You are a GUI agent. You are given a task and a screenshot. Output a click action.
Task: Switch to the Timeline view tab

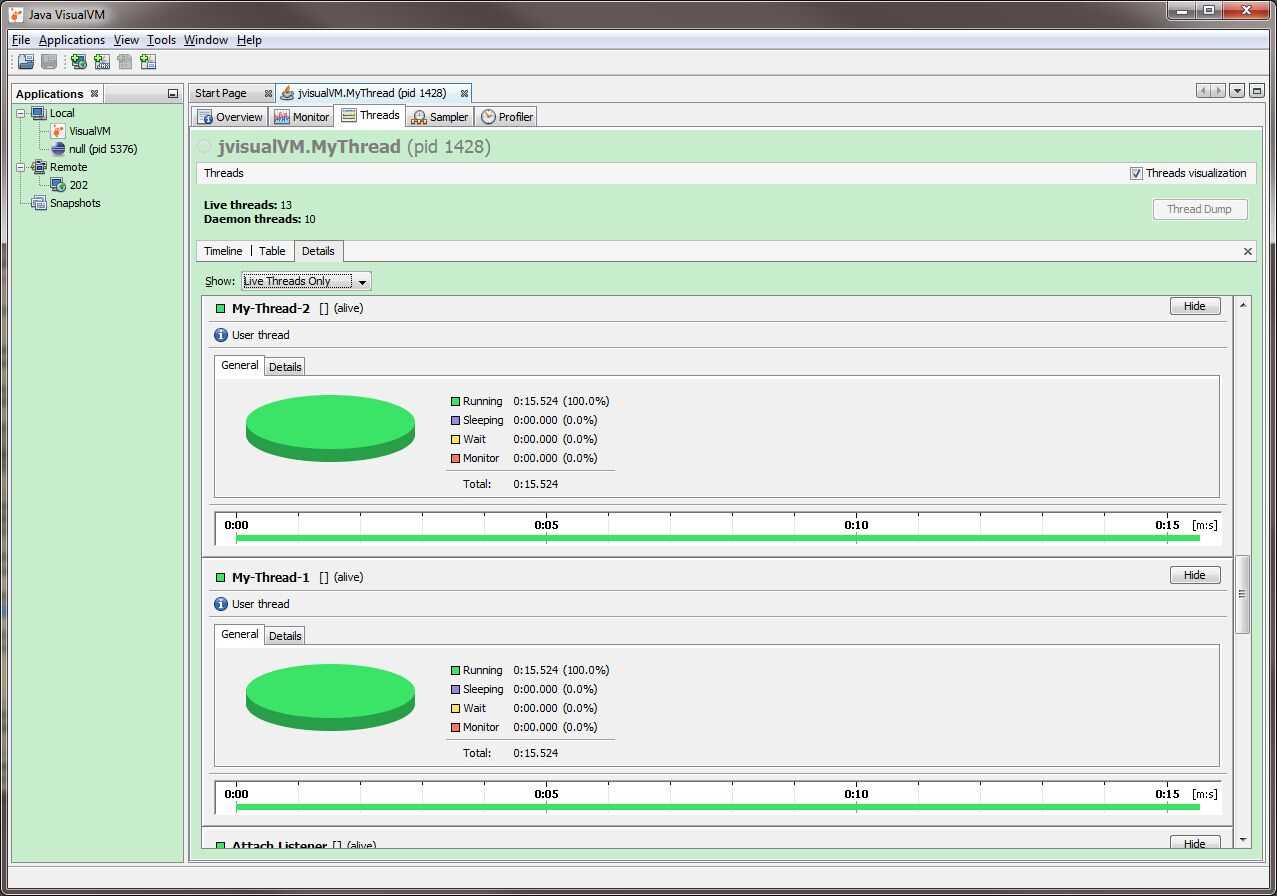[x=223, y=251]
